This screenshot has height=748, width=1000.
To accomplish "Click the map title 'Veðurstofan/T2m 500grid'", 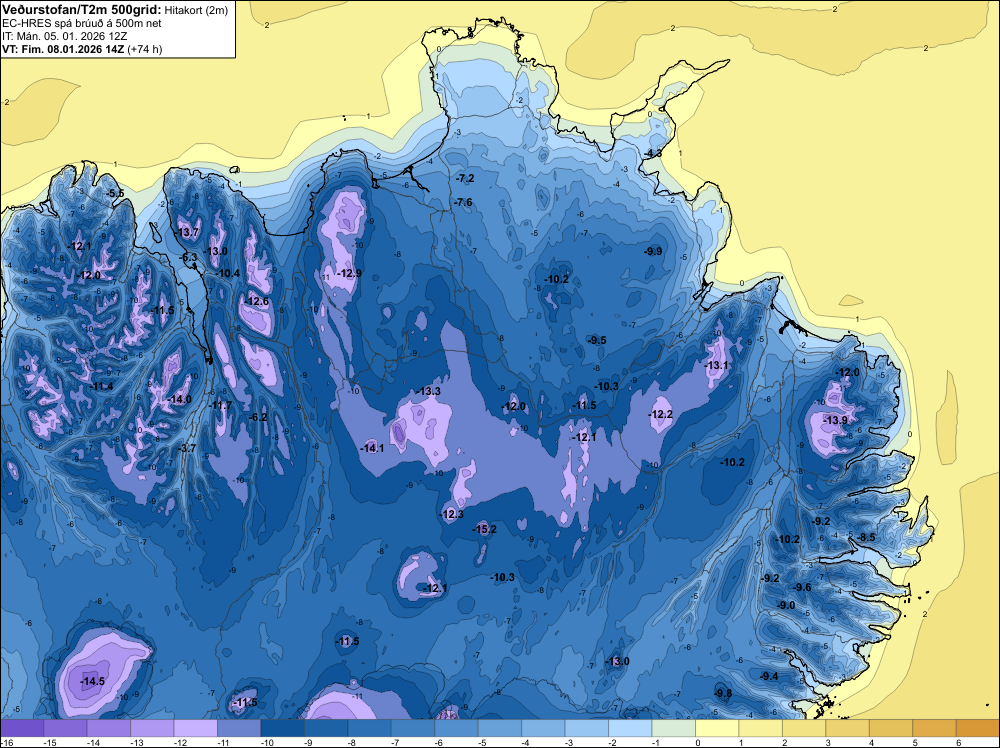I will tap(81, 9).
